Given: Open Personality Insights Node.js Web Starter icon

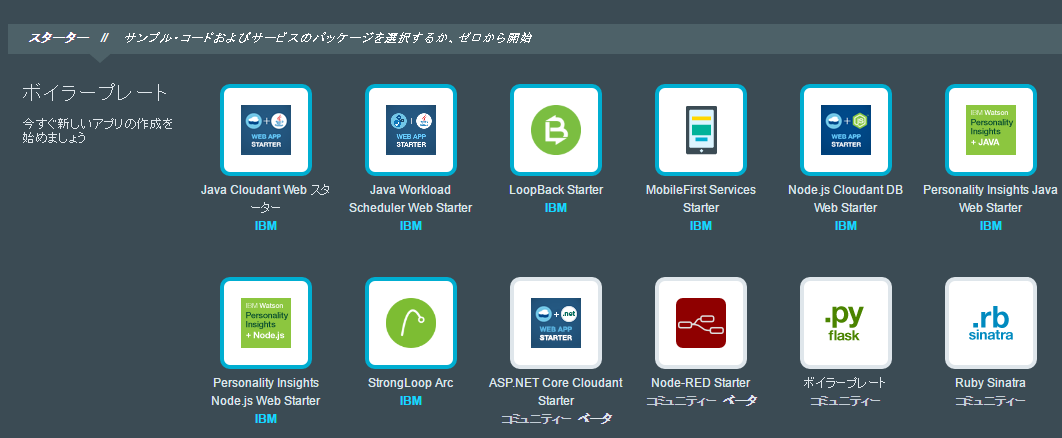Looking at the screenshot, I should [x=266, y=323].
